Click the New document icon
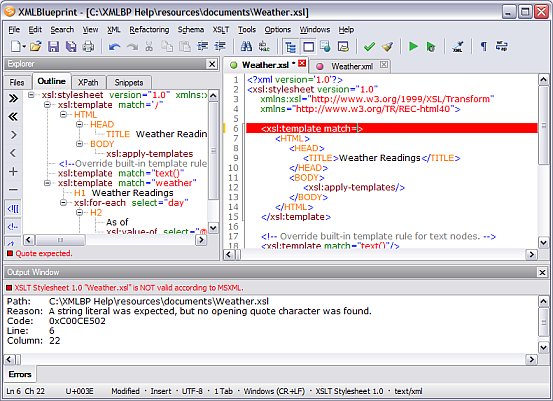 tap(15, 46)
